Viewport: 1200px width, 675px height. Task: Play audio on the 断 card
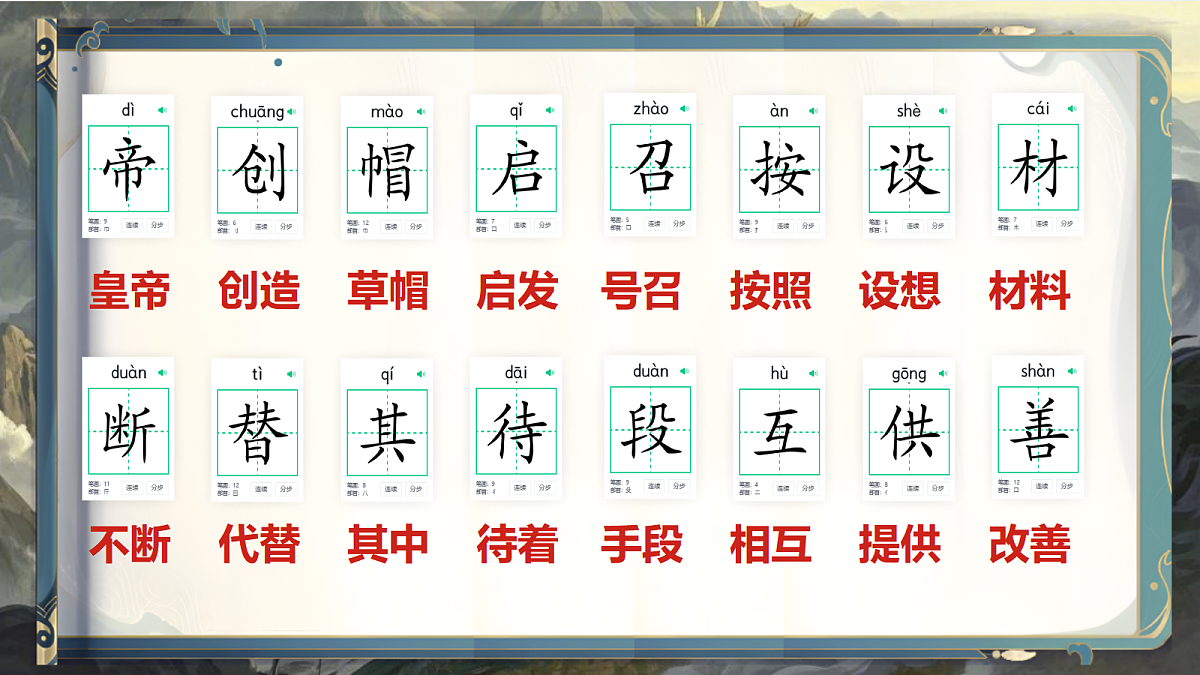tap(163, 373)
